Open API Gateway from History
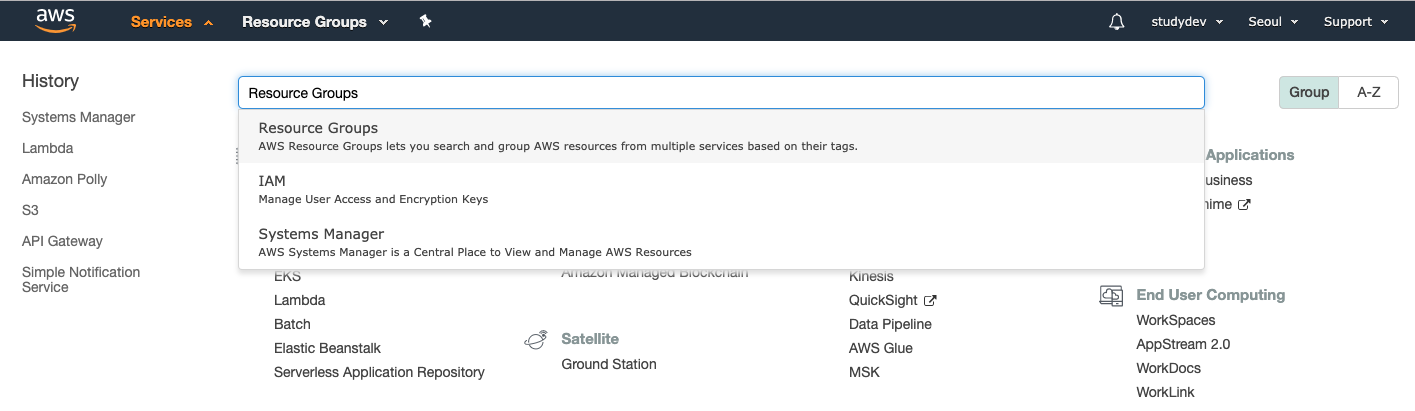Viewport: 1415px width, 411px height. pyautogui.click(x=62, y=241)
